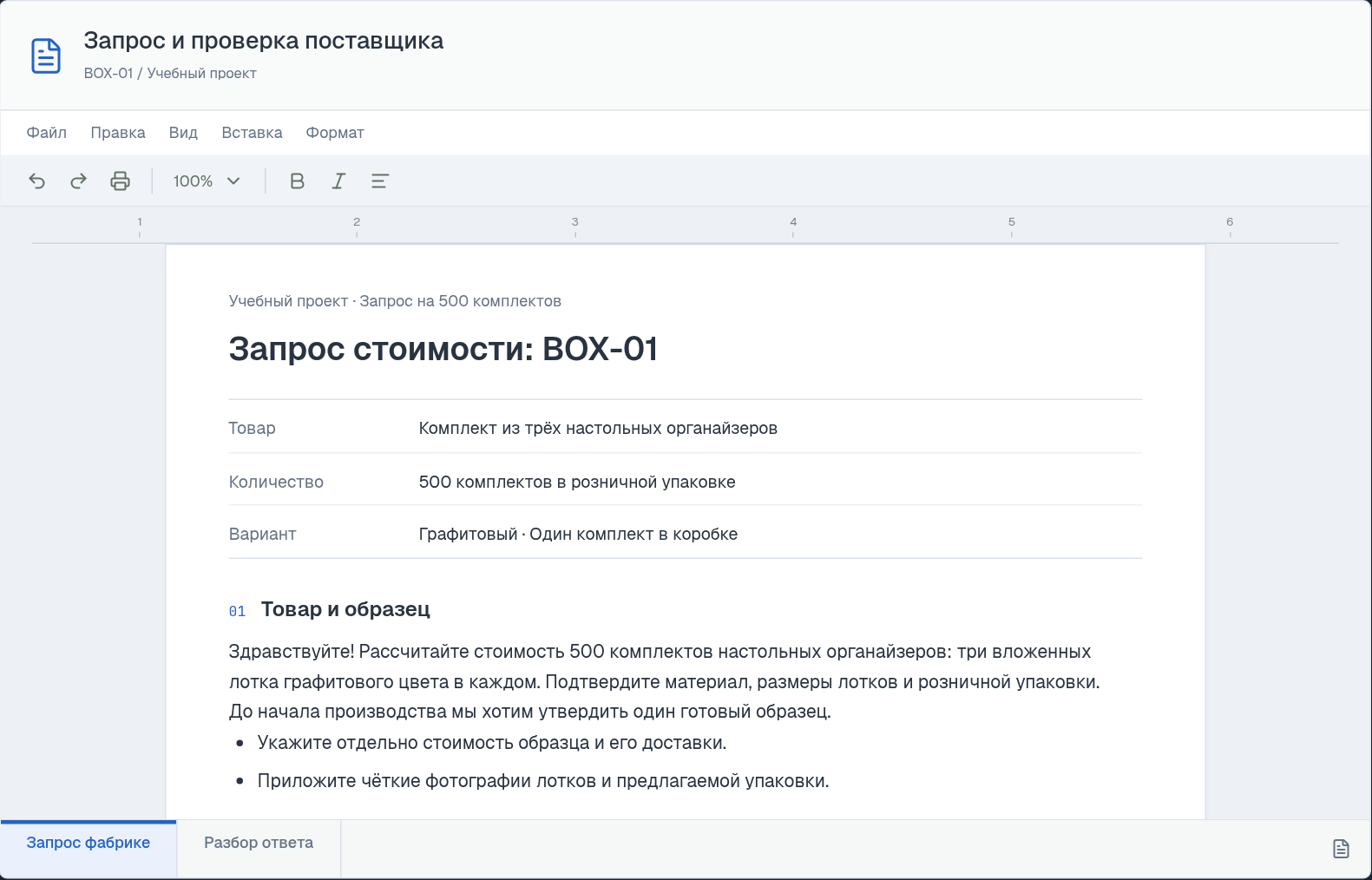Viewport: 1372px width, 880px height.
Task: Open the Файл menu
Action: pos(47,133)
